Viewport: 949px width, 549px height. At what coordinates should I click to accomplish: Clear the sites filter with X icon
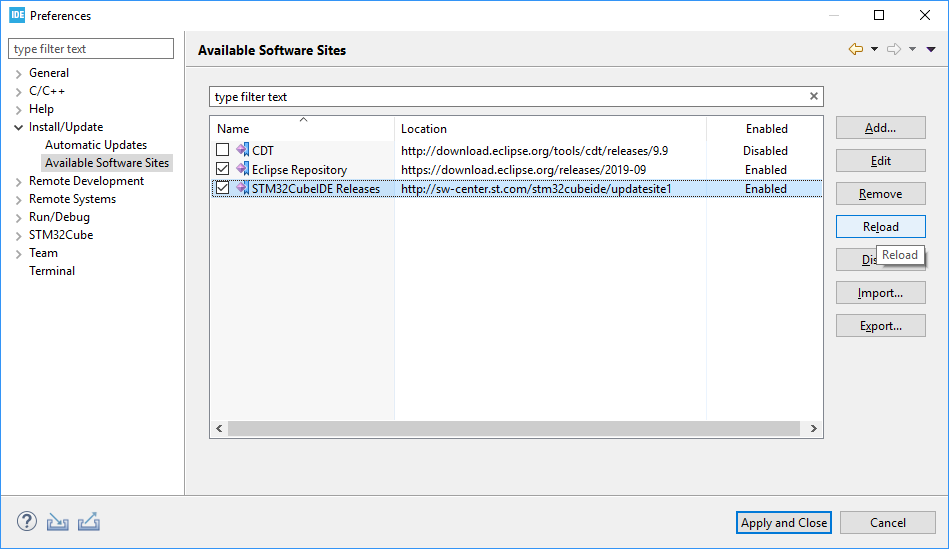coord(813,96)
